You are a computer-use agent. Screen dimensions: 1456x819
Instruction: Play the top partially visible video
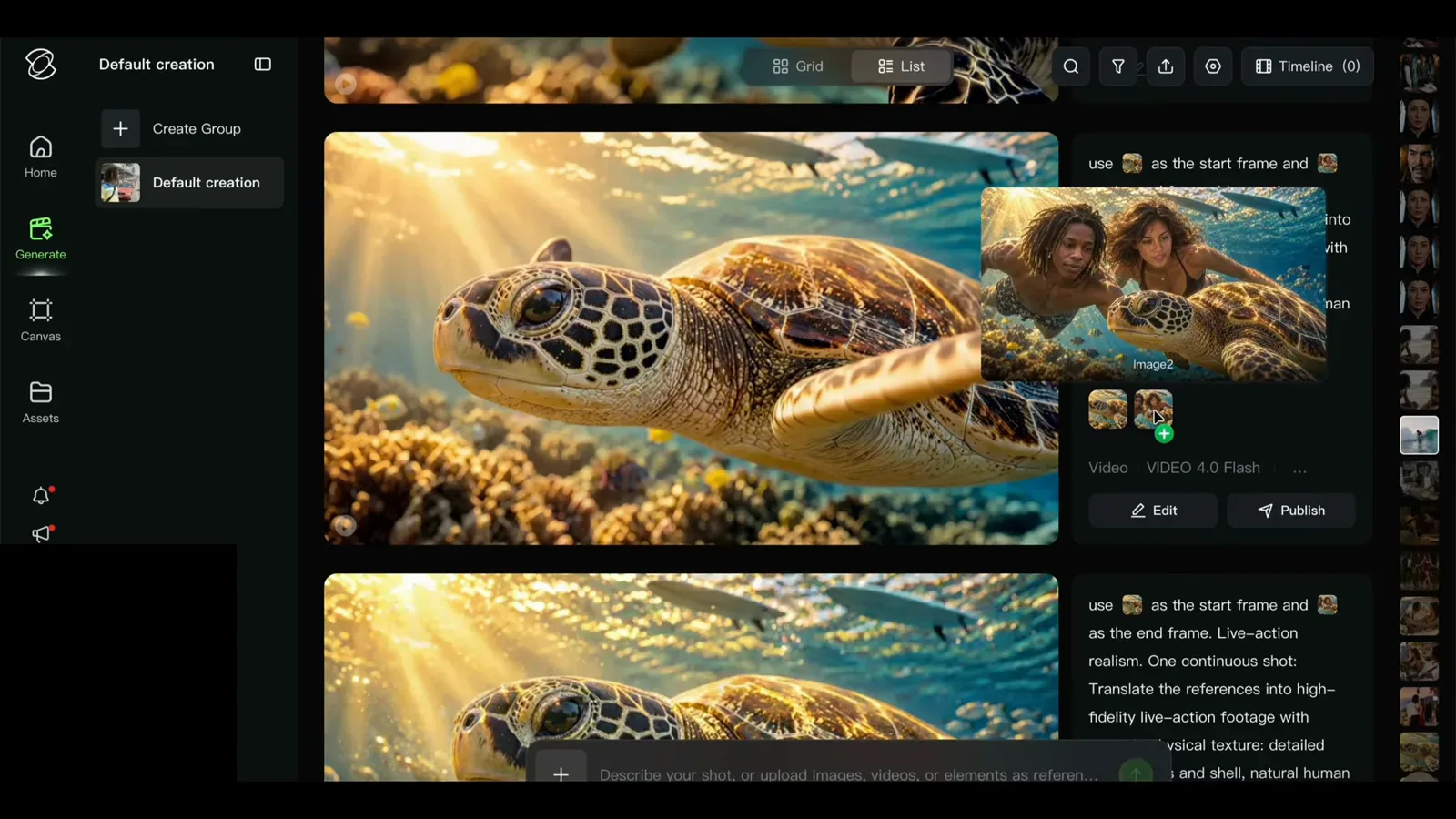[345, 84]
